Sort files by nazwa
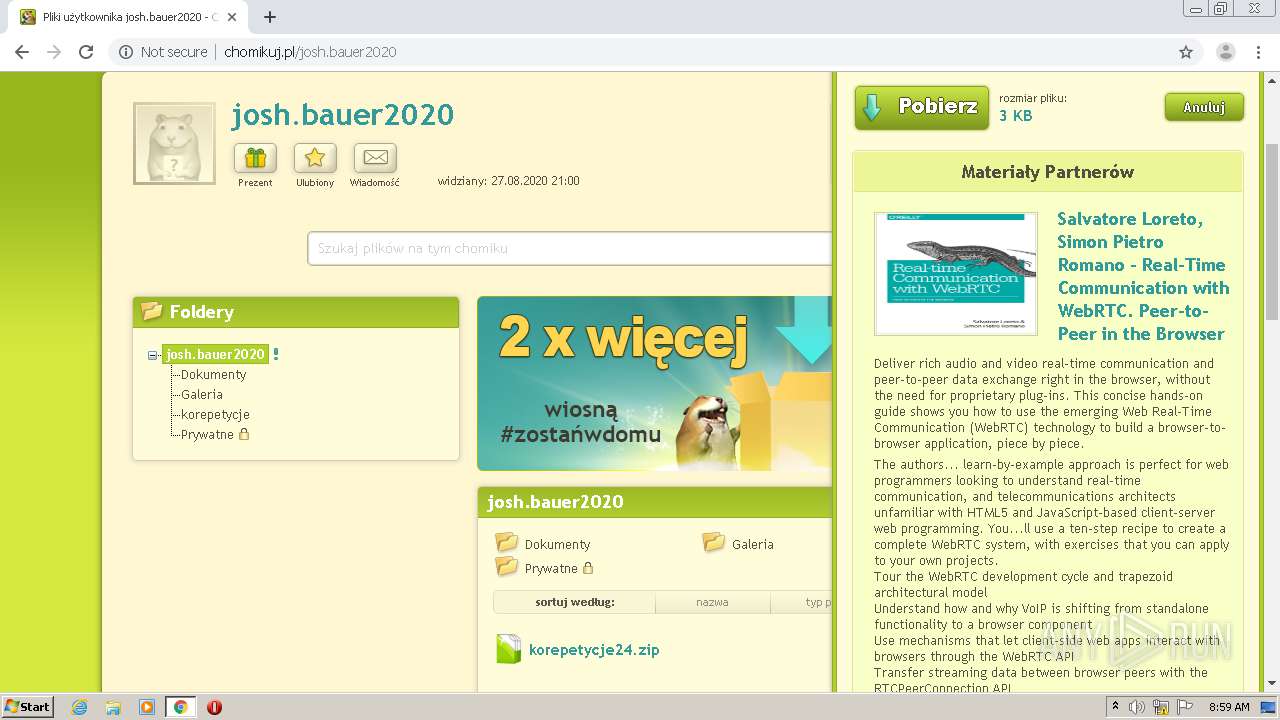 coord(712,602)
